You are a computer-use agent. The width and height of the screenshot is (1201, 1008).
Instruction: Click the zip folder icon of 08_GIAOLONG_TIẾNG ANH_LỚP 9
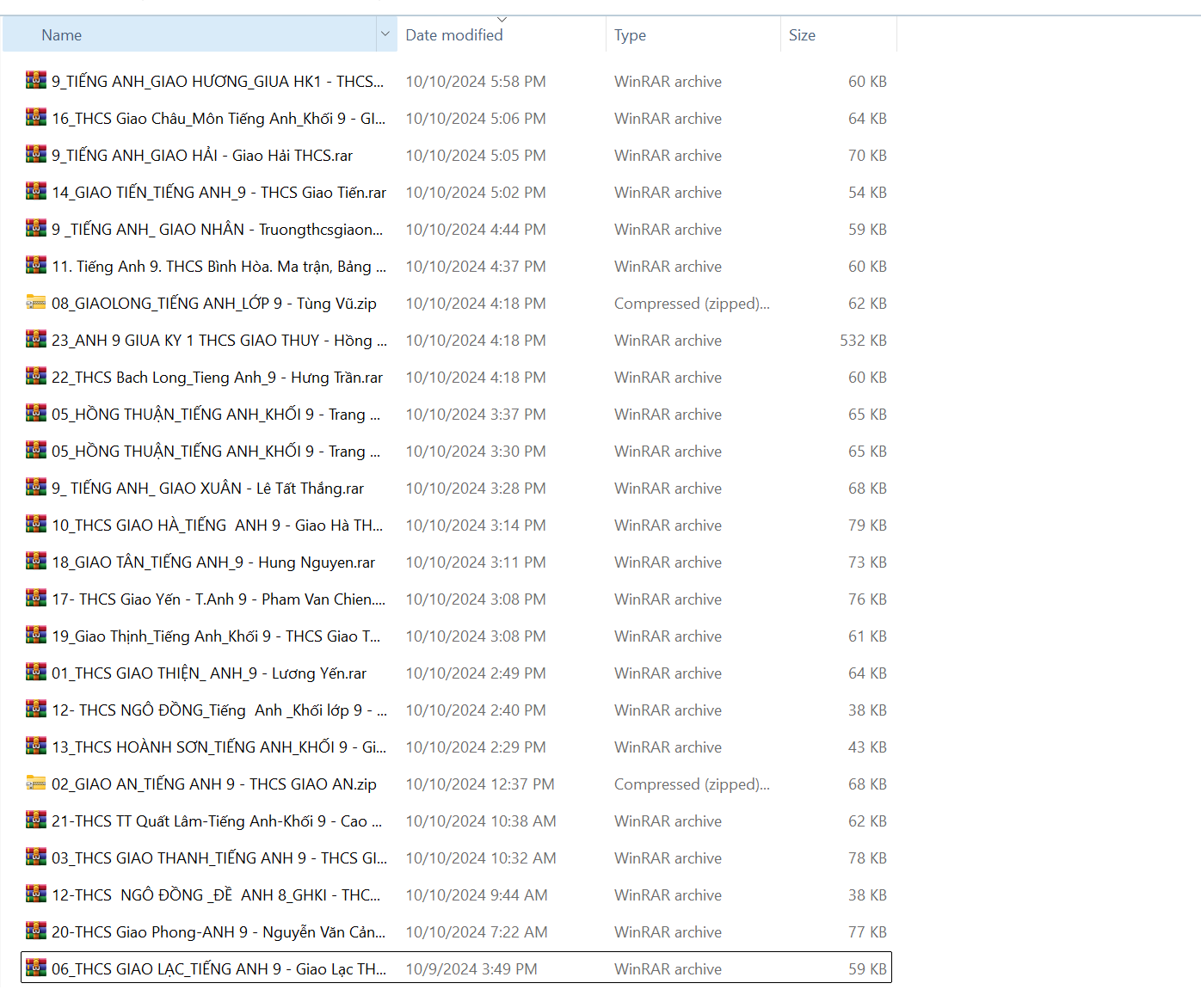[x=36, y=302]
